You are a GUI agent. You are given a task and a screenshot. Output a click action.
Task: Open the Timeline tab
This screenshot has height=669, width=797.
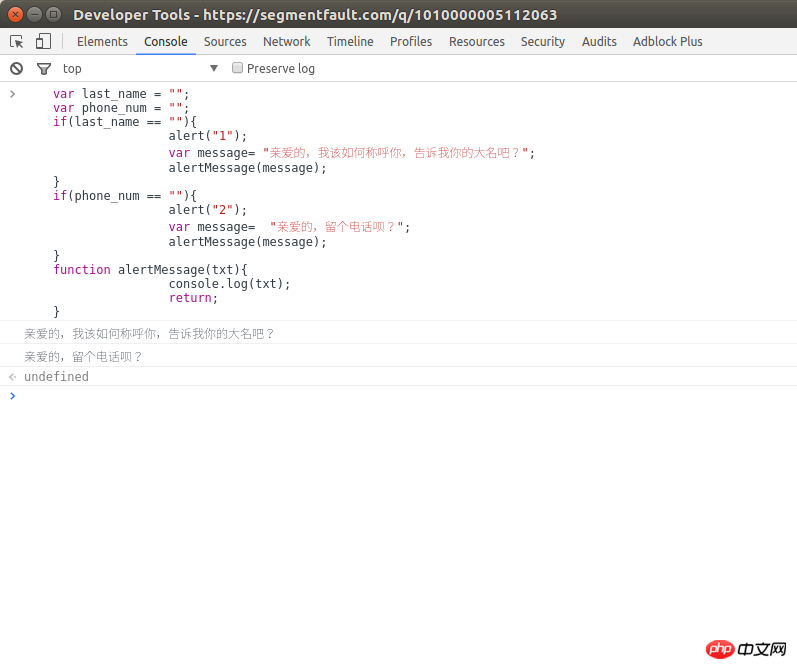click(350, 41)
